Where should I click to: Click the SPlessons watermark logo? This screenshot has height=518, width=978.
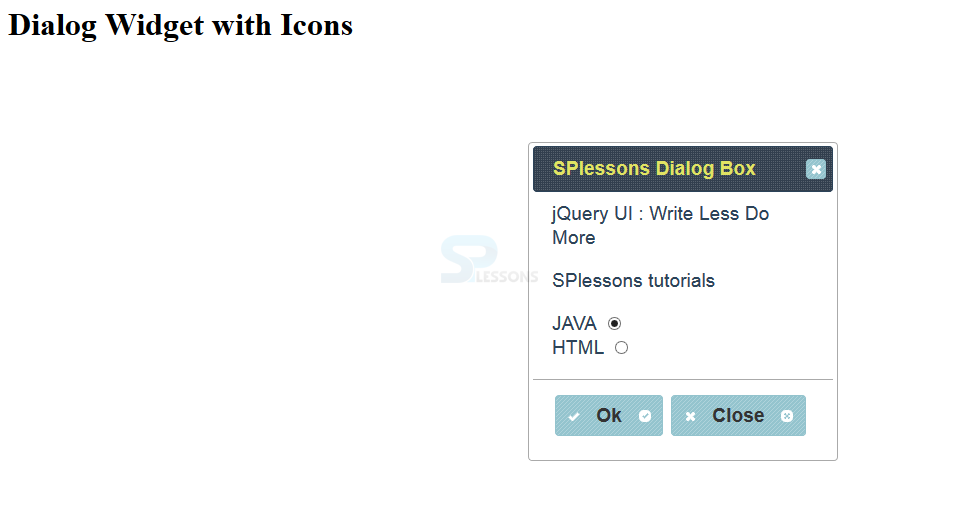click(x=488, y=260)
